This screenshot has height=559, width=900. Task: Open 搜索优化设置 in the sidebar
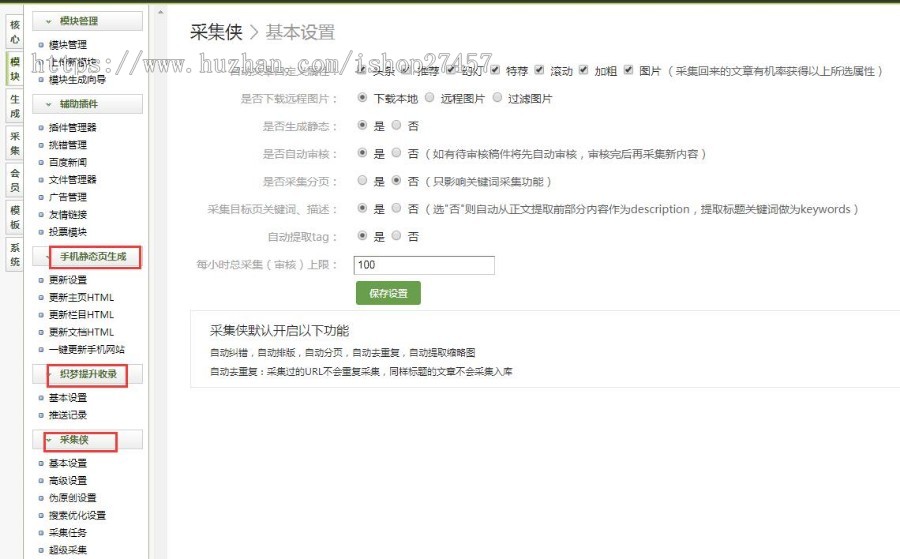click(x=77, y=515)
